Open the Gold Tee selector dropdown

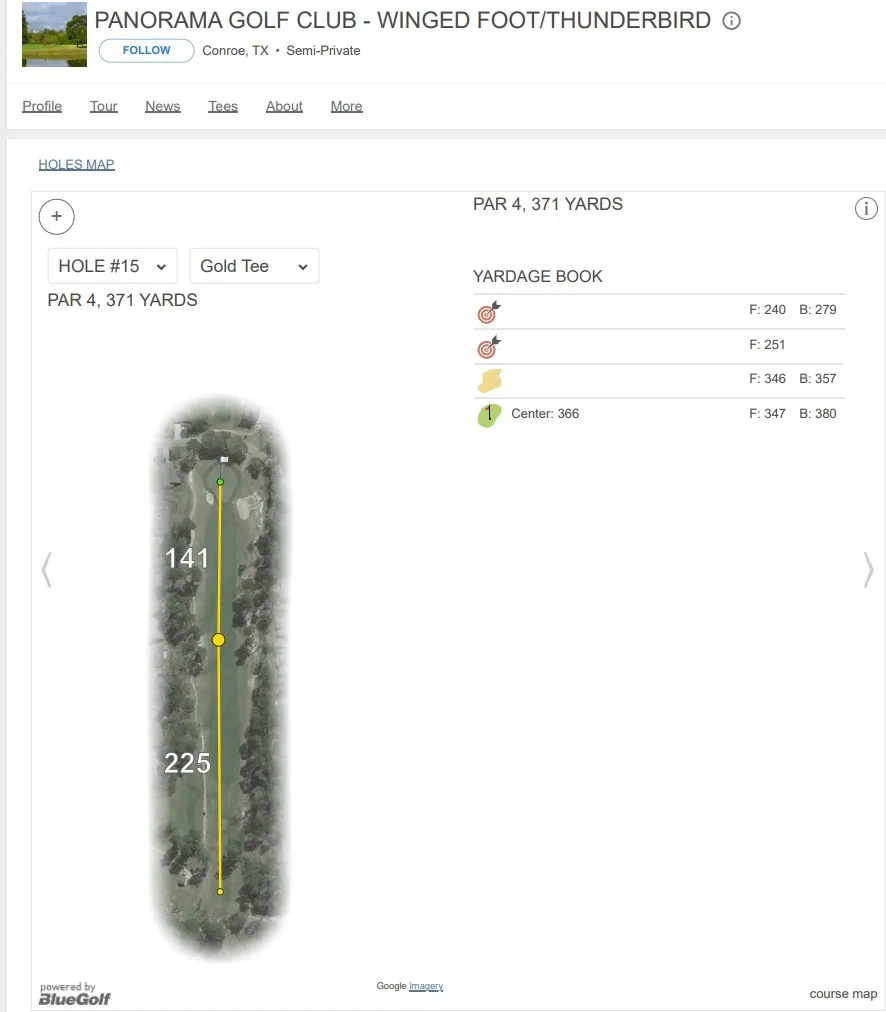pos(254,266)
